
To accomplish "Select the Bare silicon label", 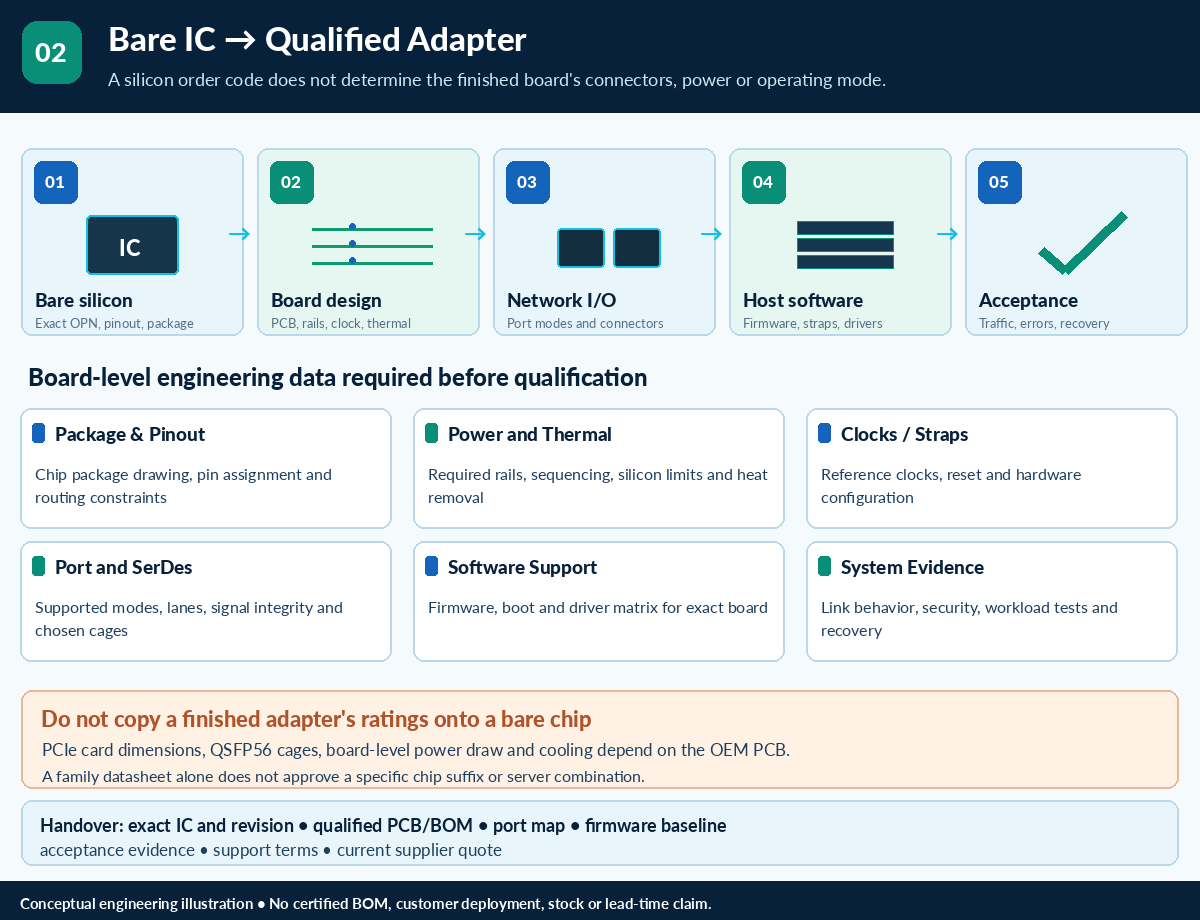I will click(84, 300).
